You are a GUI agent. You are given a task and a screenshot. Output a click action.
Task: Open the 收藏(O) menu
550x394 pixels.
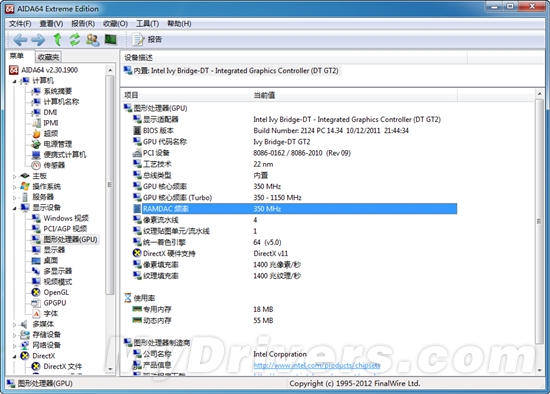[x=115, y=24]
